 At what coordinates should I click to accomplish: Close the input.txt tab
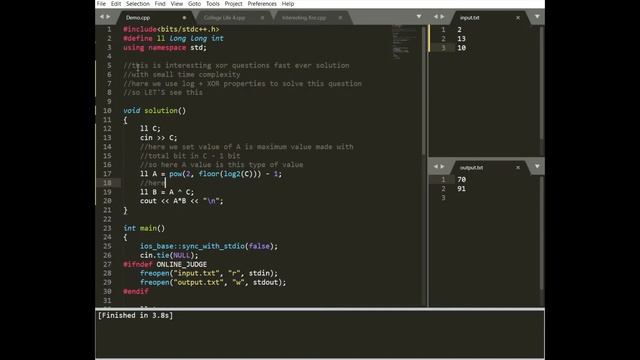click(x=518, y=18)
